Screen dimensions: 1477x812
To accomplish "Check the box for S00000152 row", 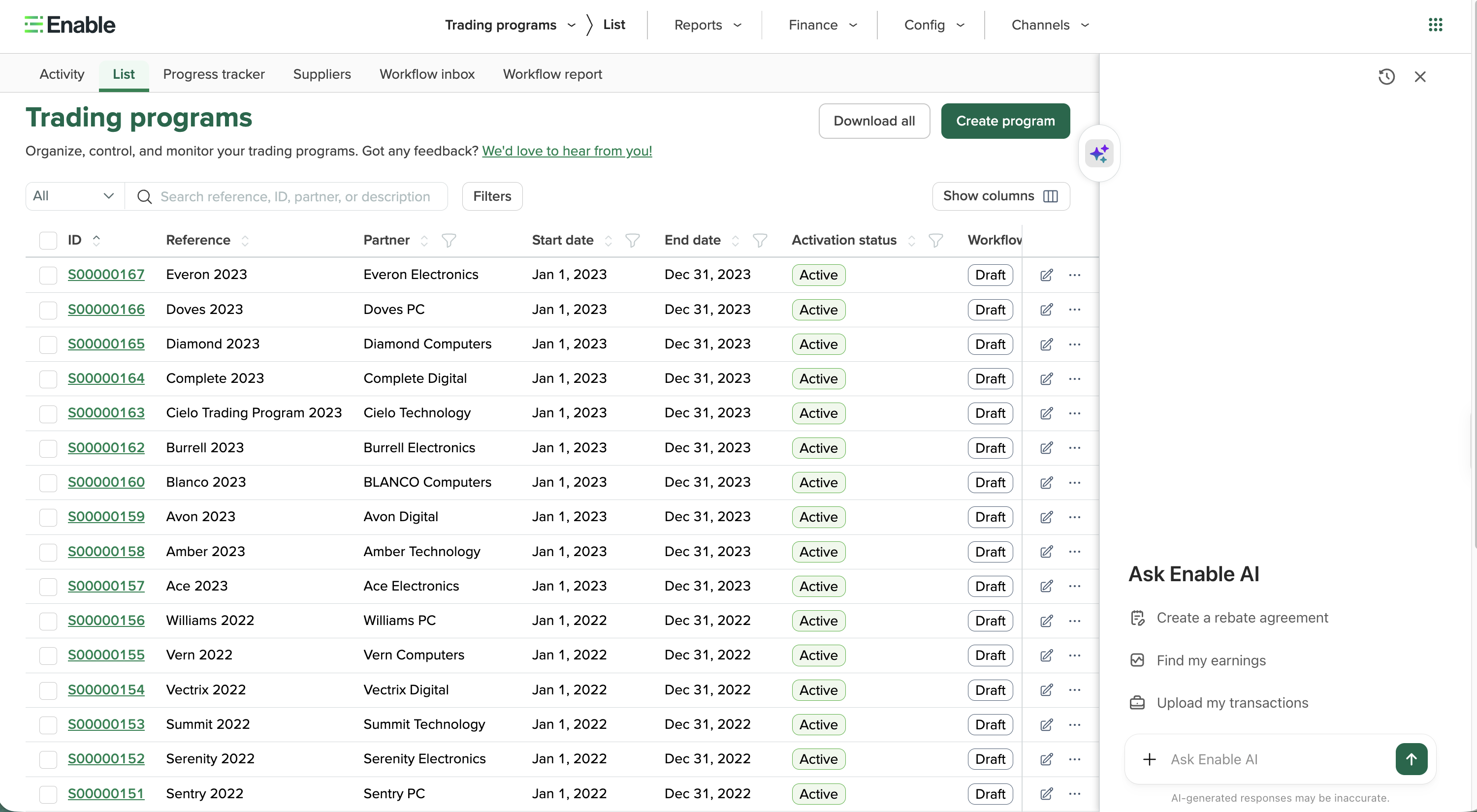I will [x=48, y=759].
